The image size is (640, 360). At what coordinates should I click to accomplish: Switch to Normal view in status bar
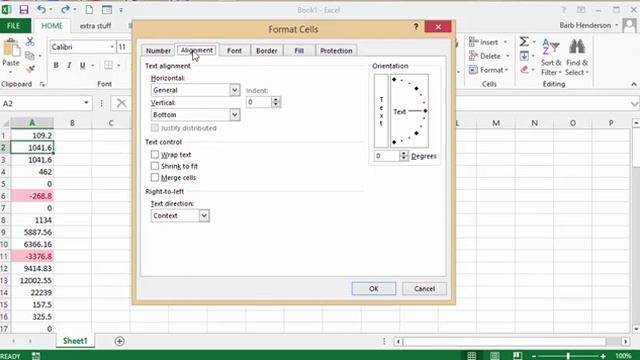coord(472,356)
